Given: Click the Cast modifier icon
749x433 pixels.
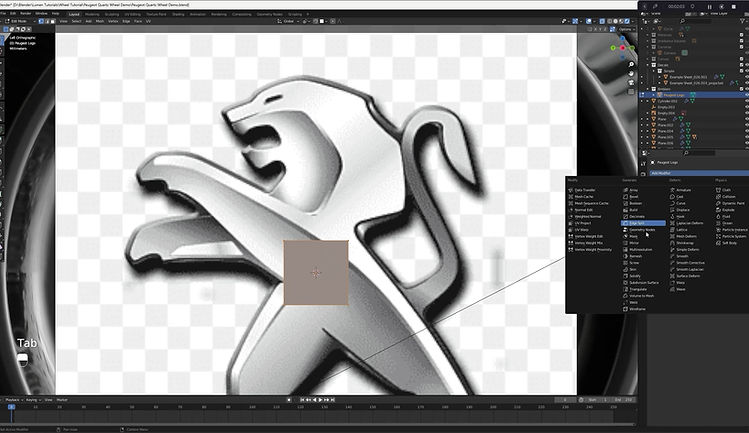Looking at the screenshot, I should click(x=672, y=196).
